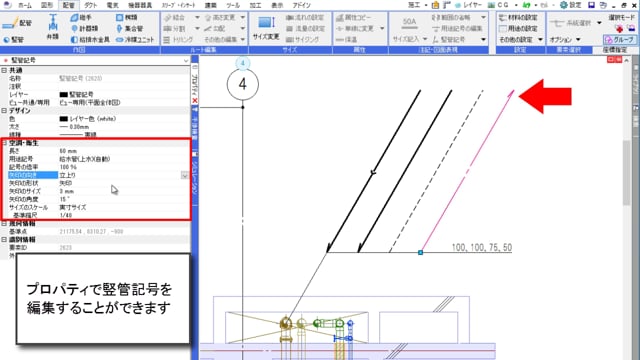This screenshot has width=640, height=360.
Task: Open 用途の設定 usage settings
Action: coord(518,29)
